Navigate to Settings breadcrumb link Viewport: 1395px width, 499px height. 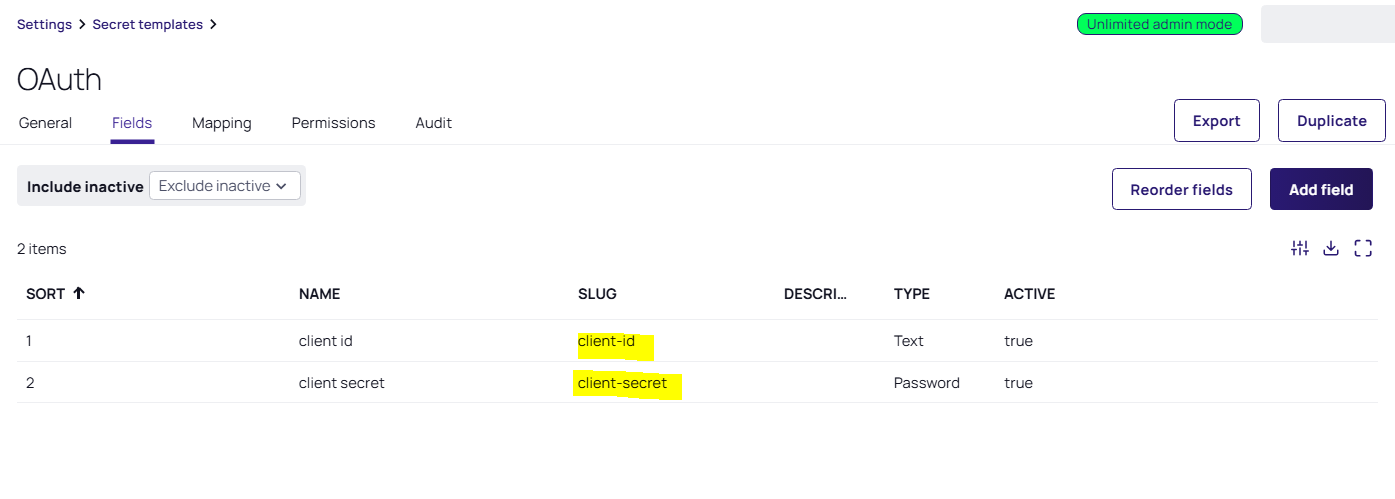(44, 24)
